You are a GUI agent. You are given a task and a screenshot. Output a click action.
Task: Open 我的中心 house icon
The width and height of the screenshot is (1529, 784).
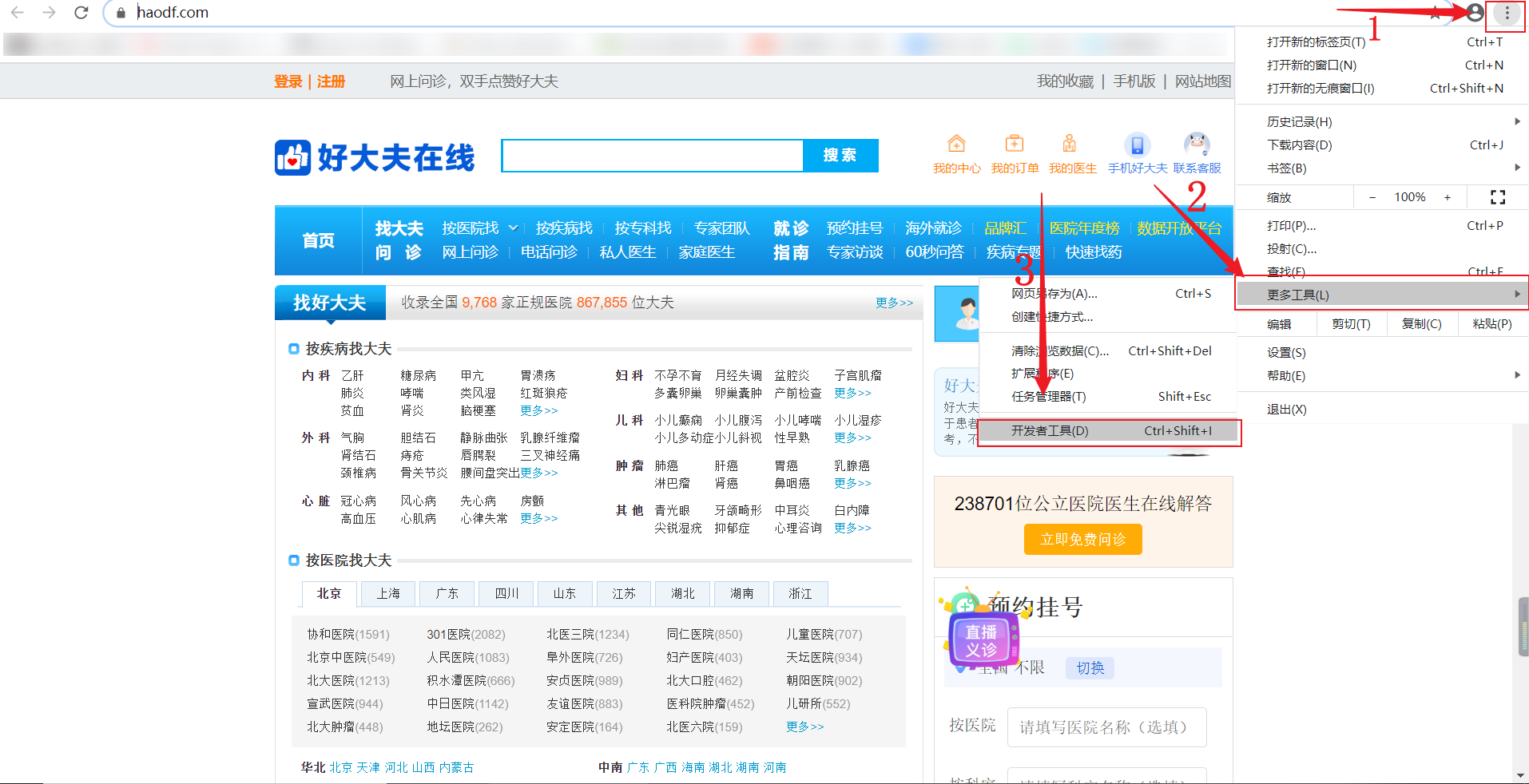pos(956,144)
